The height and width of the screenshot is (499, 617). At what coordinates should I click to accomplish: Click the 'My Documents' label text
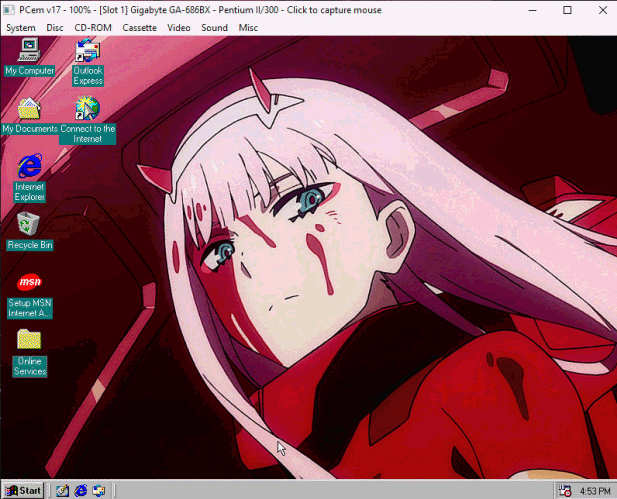[x=30, y=129]
